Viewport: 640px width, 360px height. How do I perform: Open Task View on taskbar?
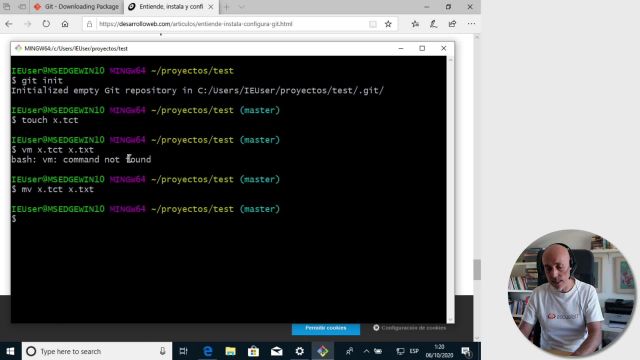click(184, 351)
